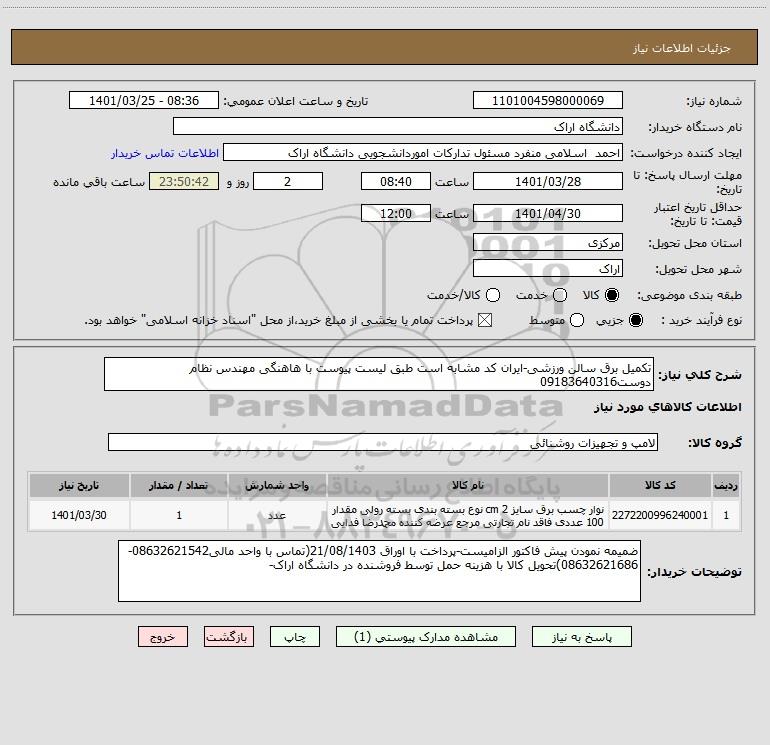Click the ردیف column header
Viewport: 770px width, 745px height.
point(726,485)
